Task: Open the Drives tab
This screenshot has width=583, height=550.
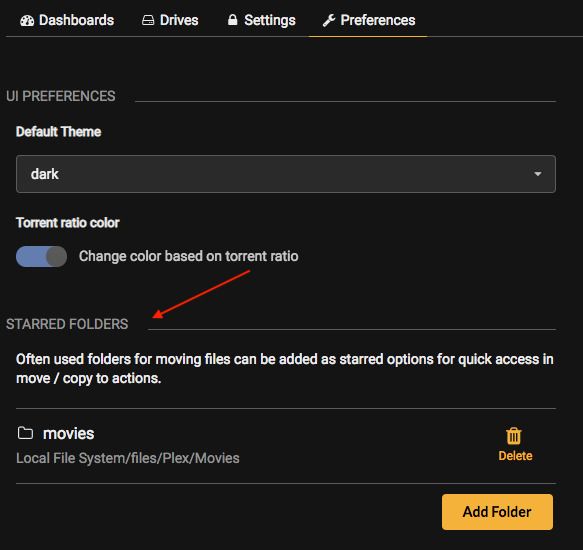Action: coord(170,20)
